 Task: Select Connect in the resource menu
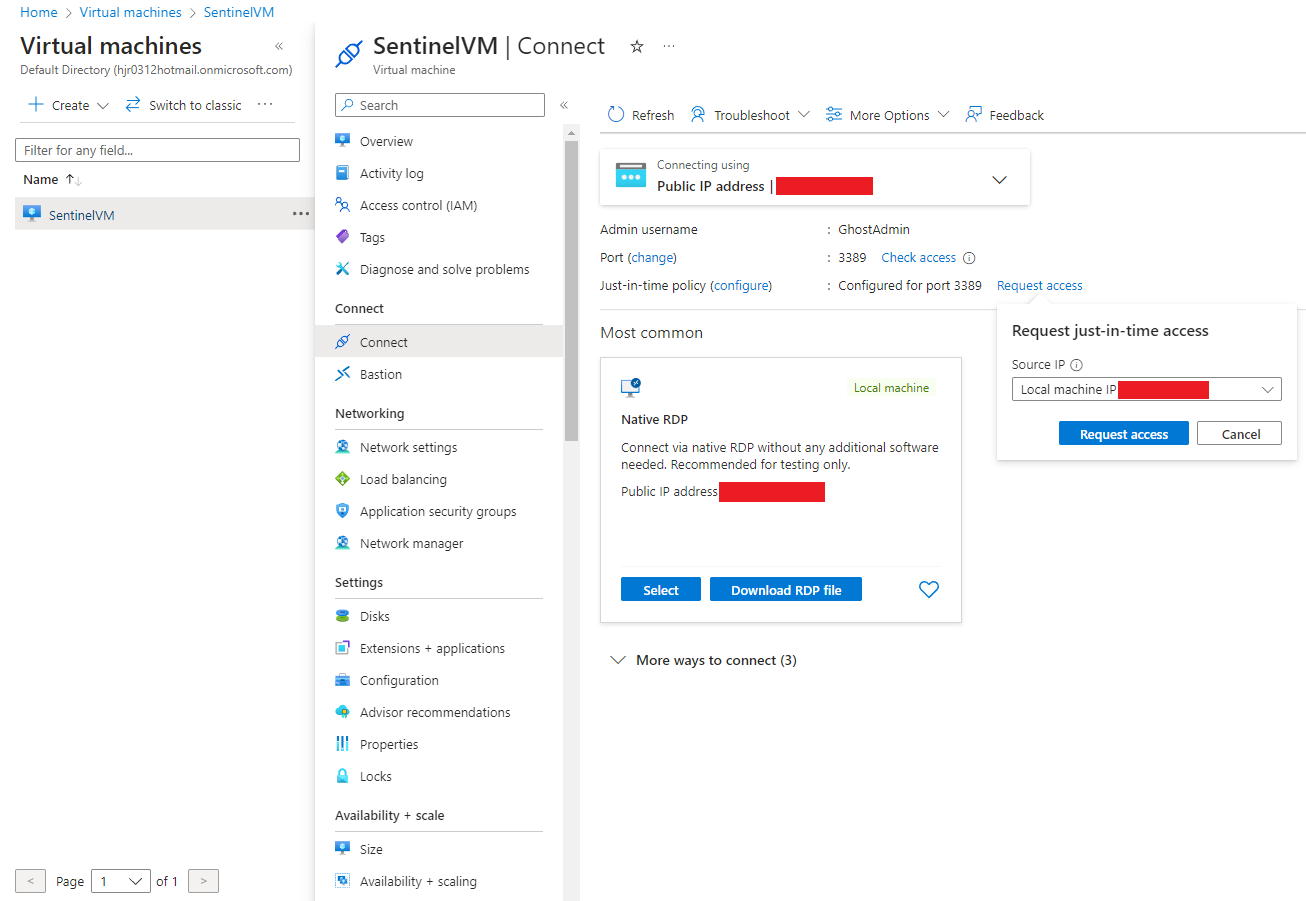click(439, 342)
